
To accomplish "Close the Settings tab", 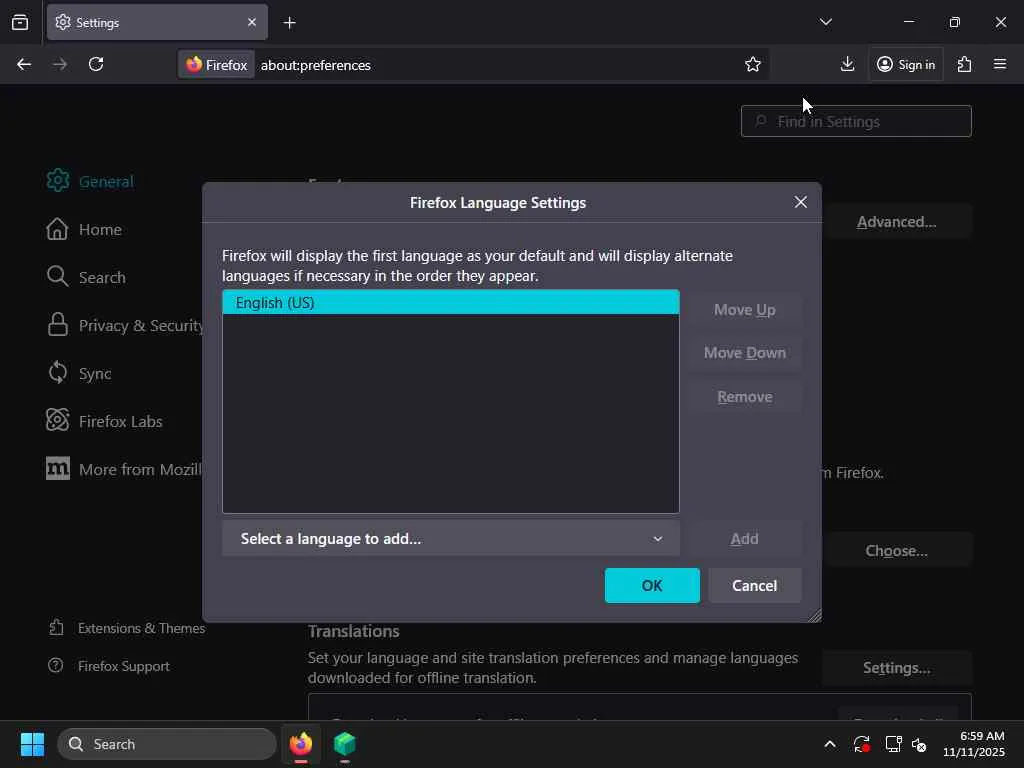I will [x=252, y=22].
